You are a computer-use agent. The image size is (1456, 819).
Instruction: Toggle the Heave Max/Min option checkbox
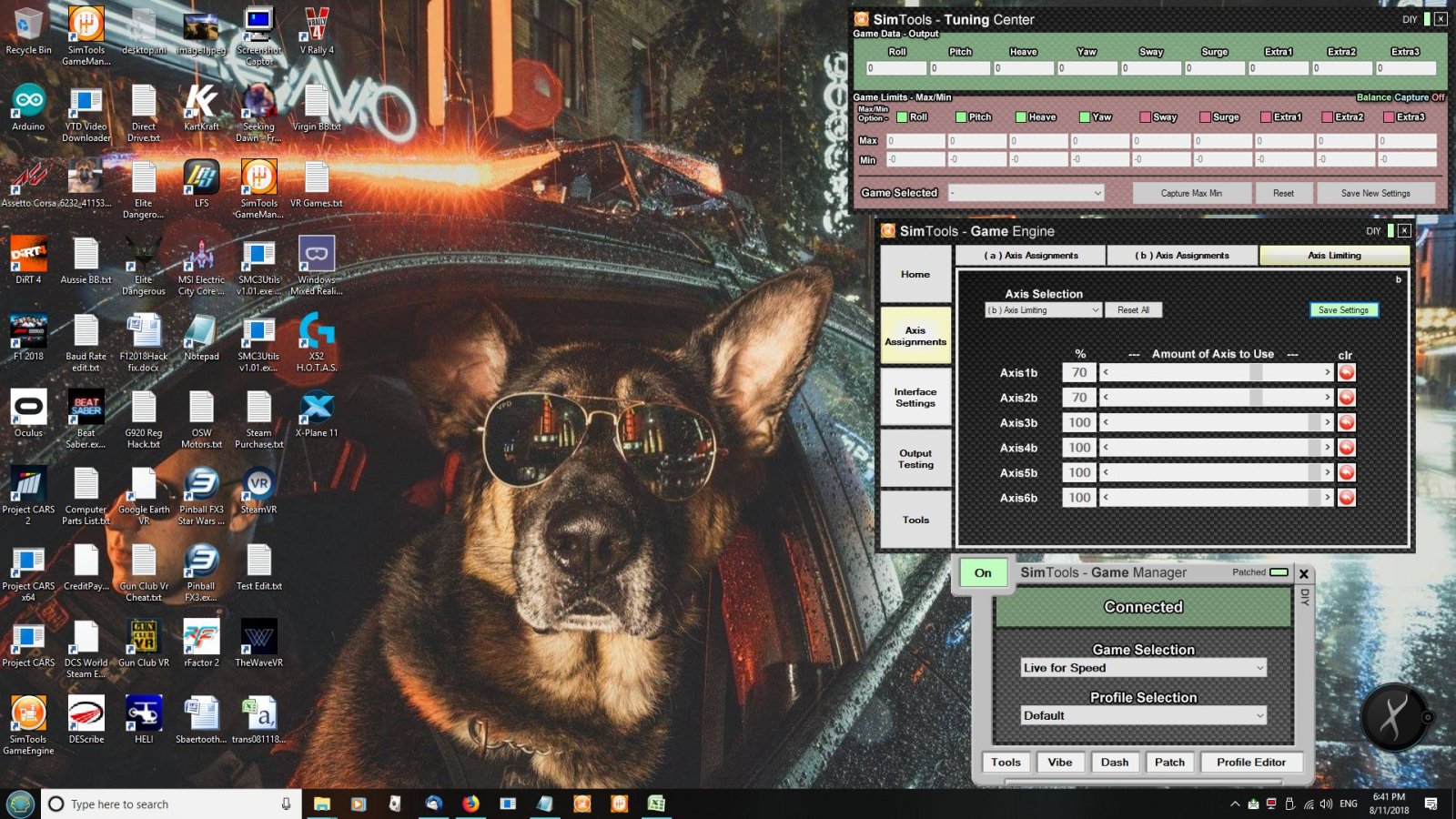click(1021, 116)
